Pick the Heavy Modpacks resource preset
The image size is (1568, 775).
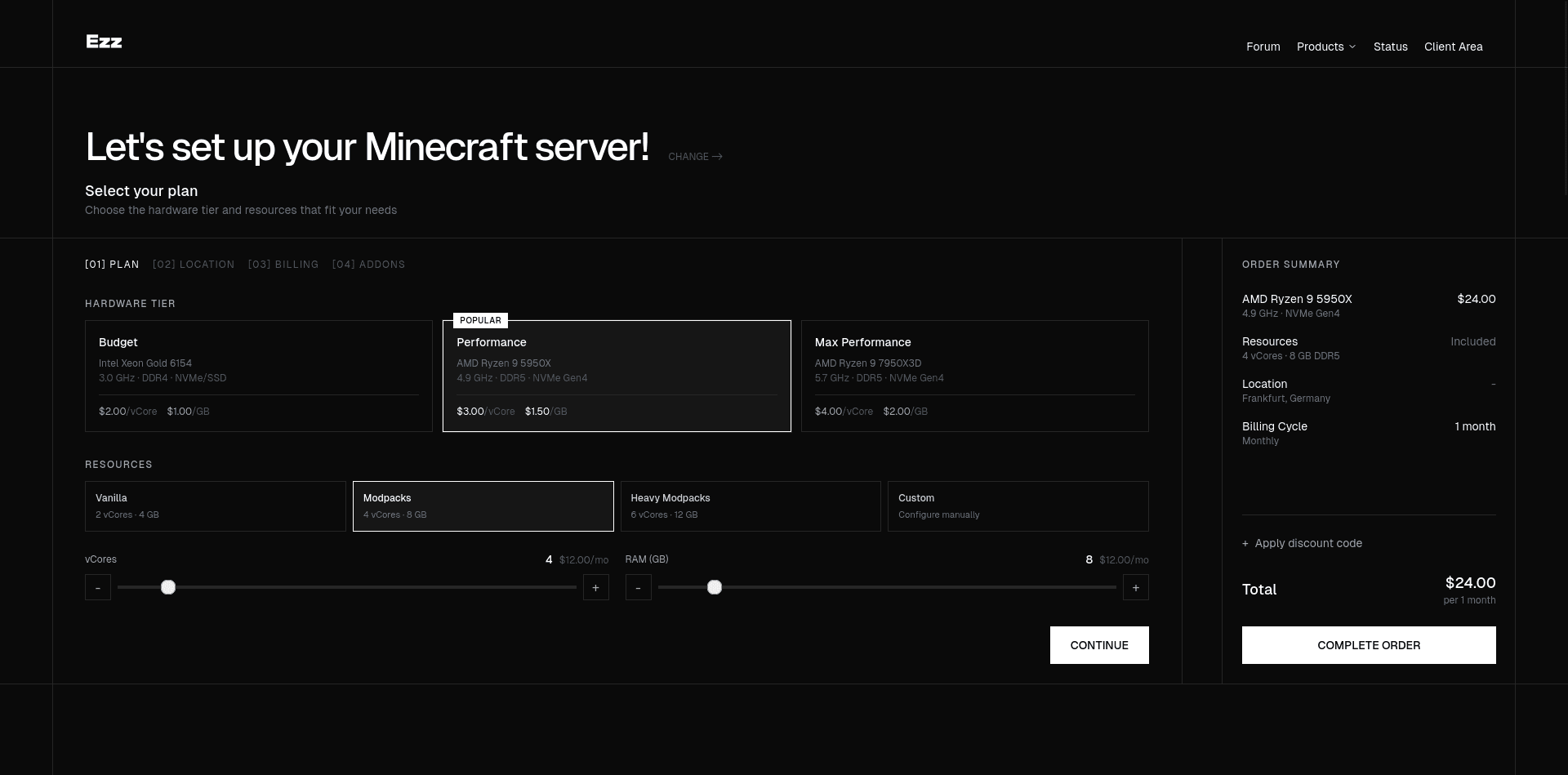point(751,506)
